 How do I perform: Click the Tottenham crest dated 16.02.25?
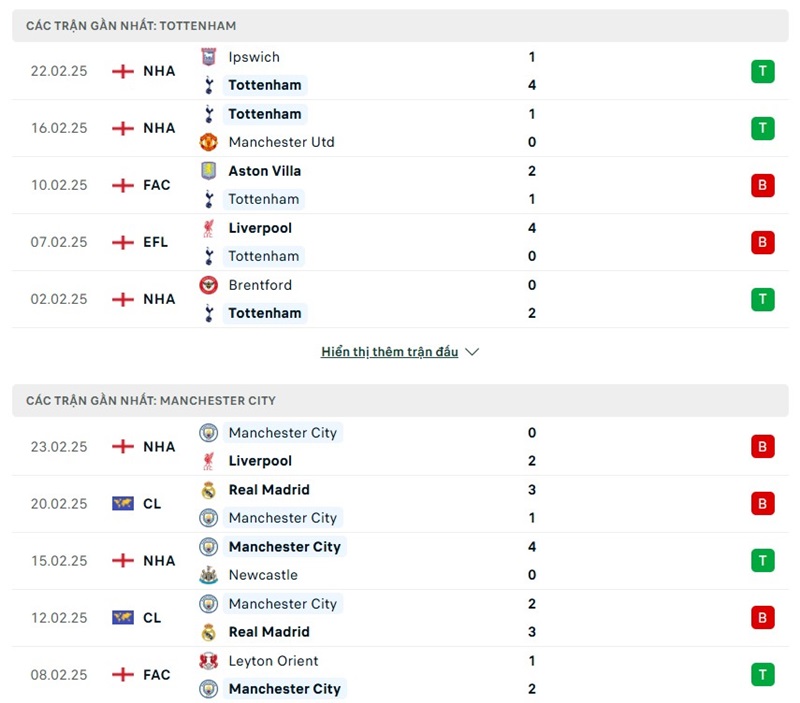click(x=208, y=114)
